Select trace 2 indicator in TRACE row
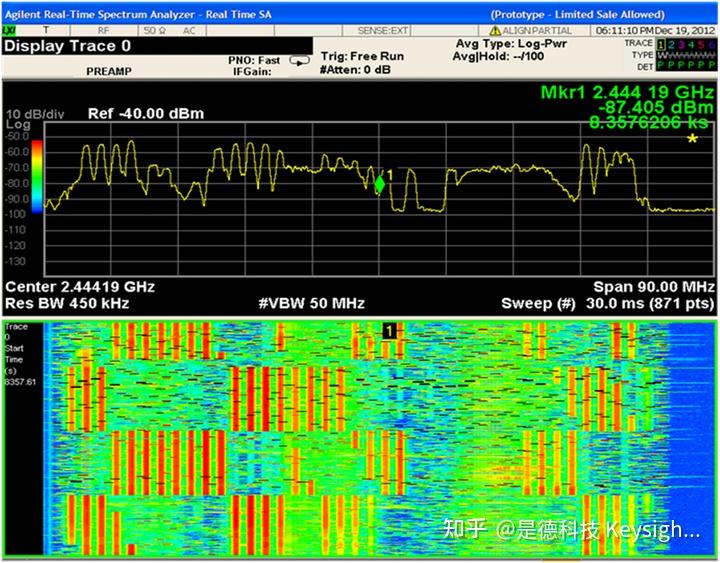 671,44
